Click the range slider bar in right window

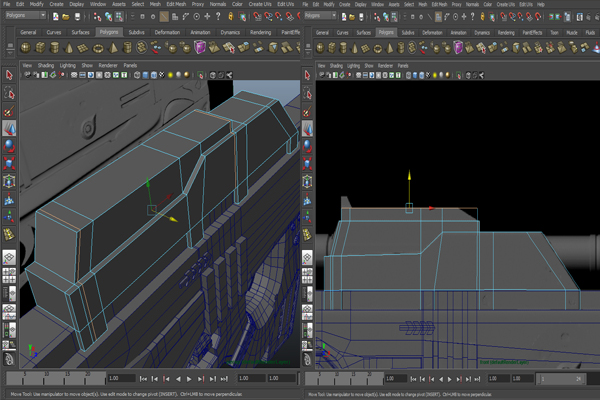[561, 379]
